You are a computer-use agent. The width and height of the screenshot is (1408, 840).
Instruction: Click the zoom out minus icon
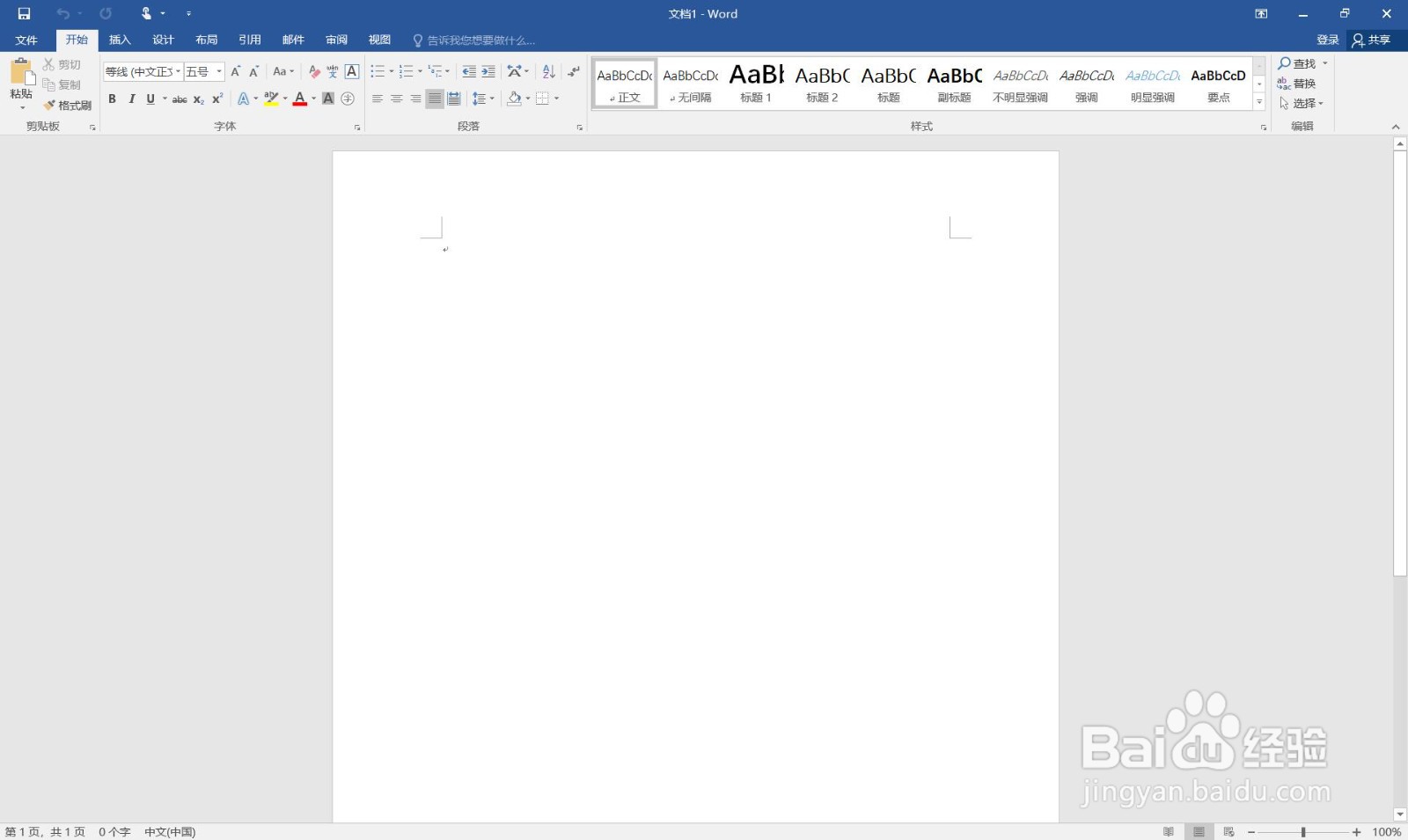tap(1251, 832)
